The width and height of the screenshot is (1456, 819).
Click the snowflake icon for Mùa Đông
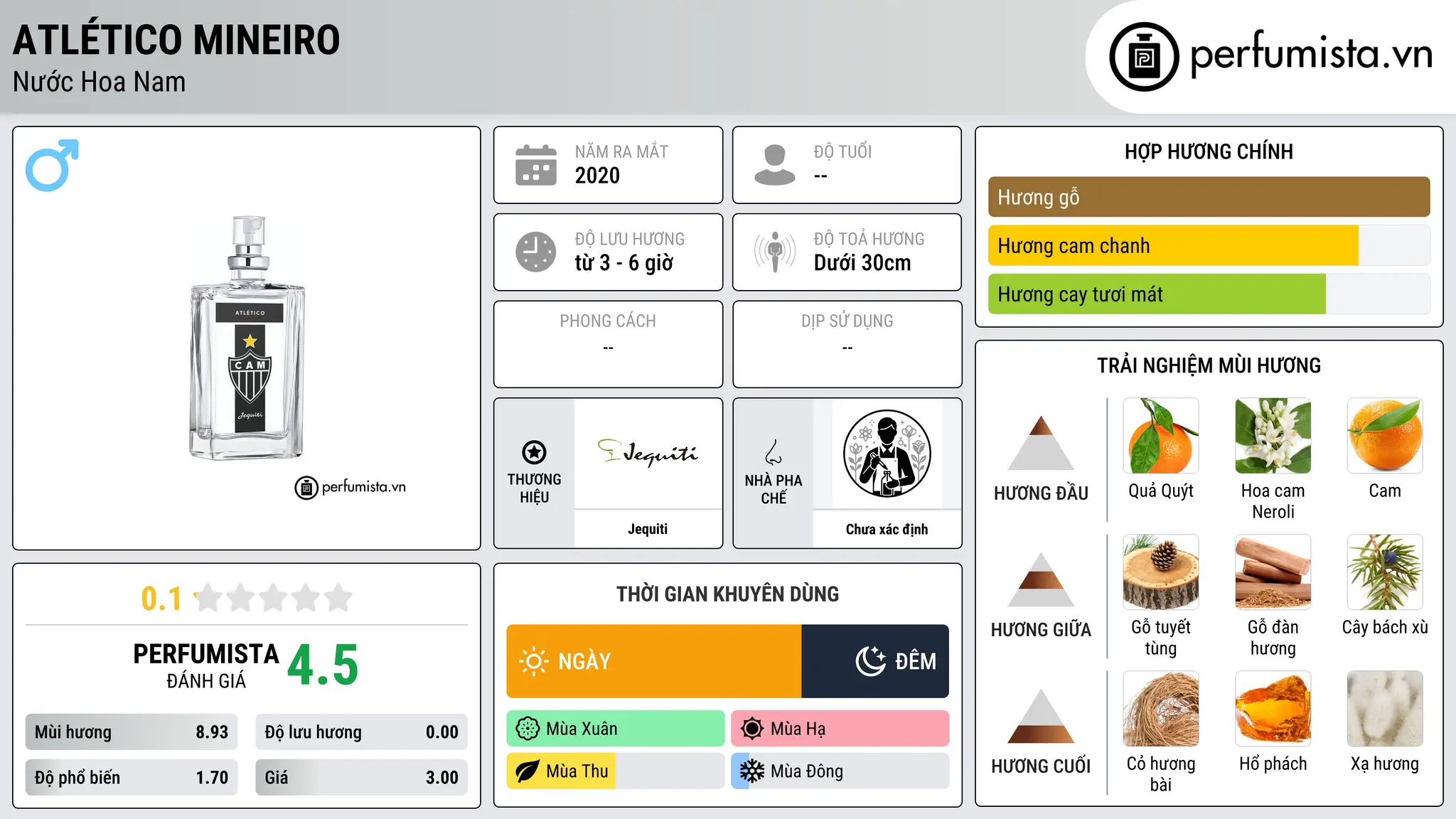click(x=752, y=771)
